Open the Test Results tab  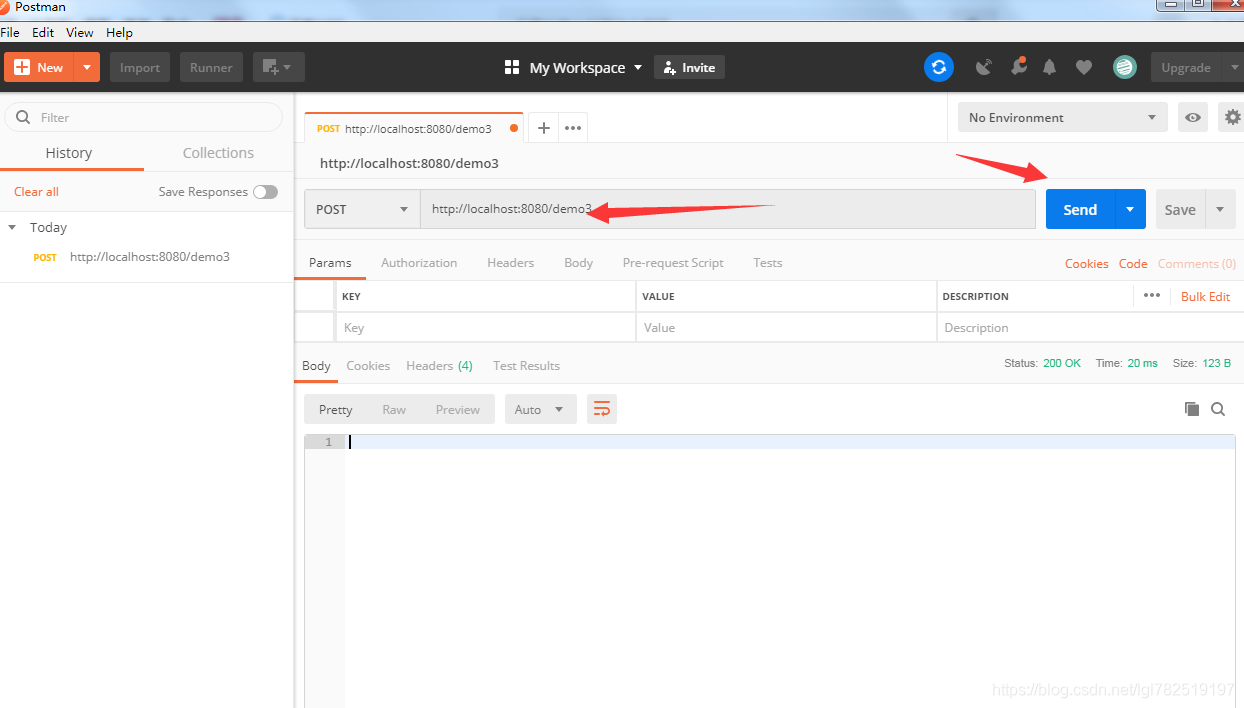[526, 366]
